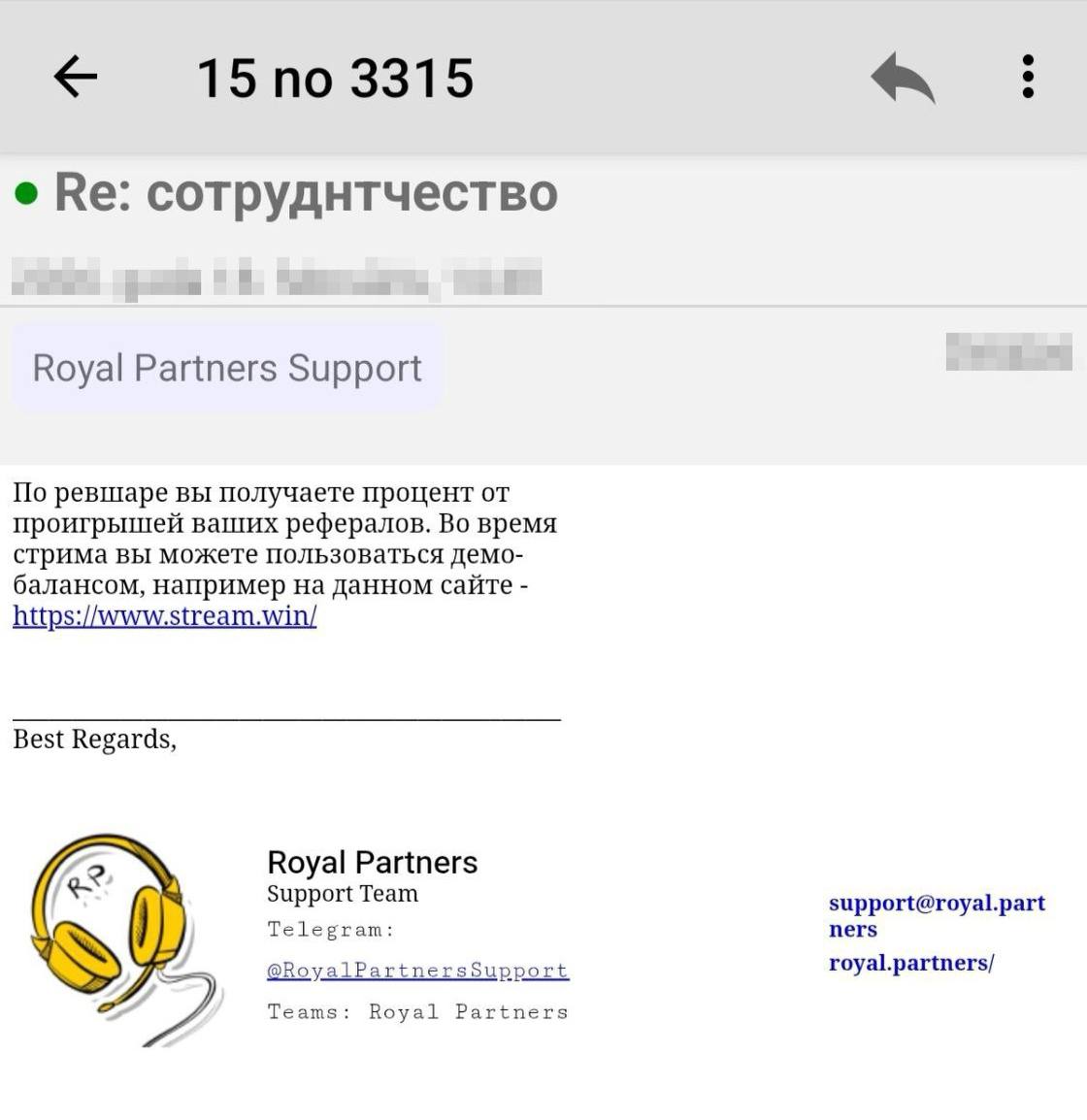Image resolution: width=1087 pixels, height=1120 pixels.
Task: Click the 'Telegram:' label in signature
Action: (331, 929)
